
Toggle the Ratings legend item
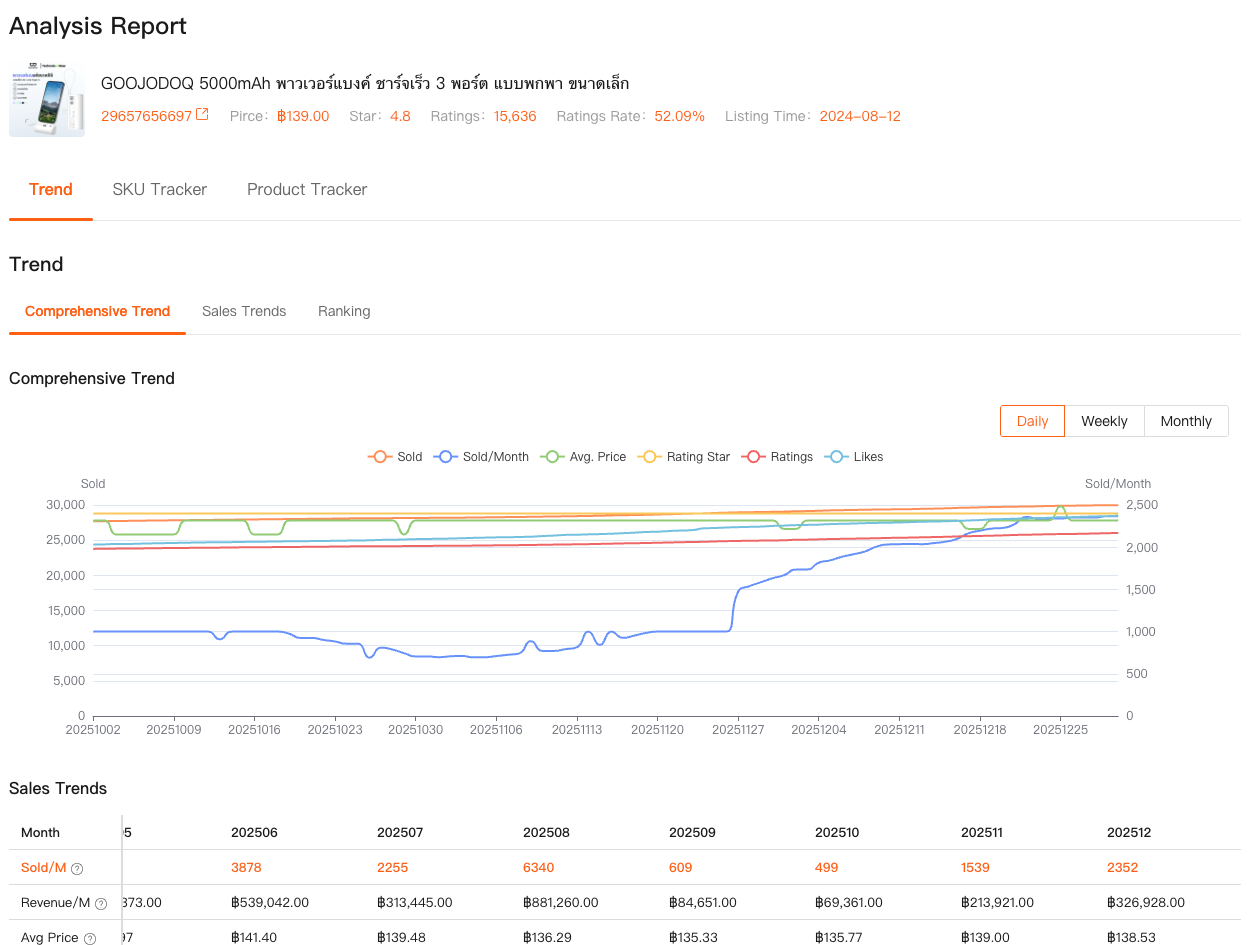778,457
